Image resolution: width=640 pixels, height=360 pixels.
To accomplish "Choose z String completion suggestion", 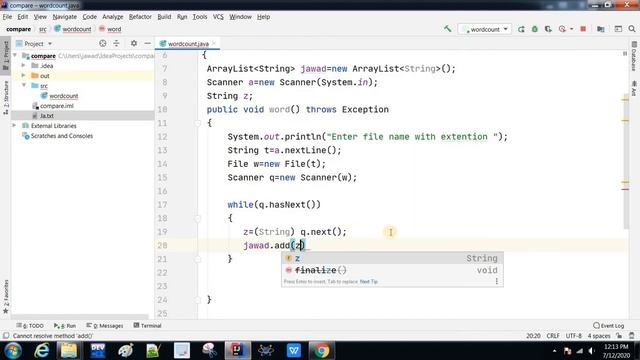I will [x=392, y=258].
